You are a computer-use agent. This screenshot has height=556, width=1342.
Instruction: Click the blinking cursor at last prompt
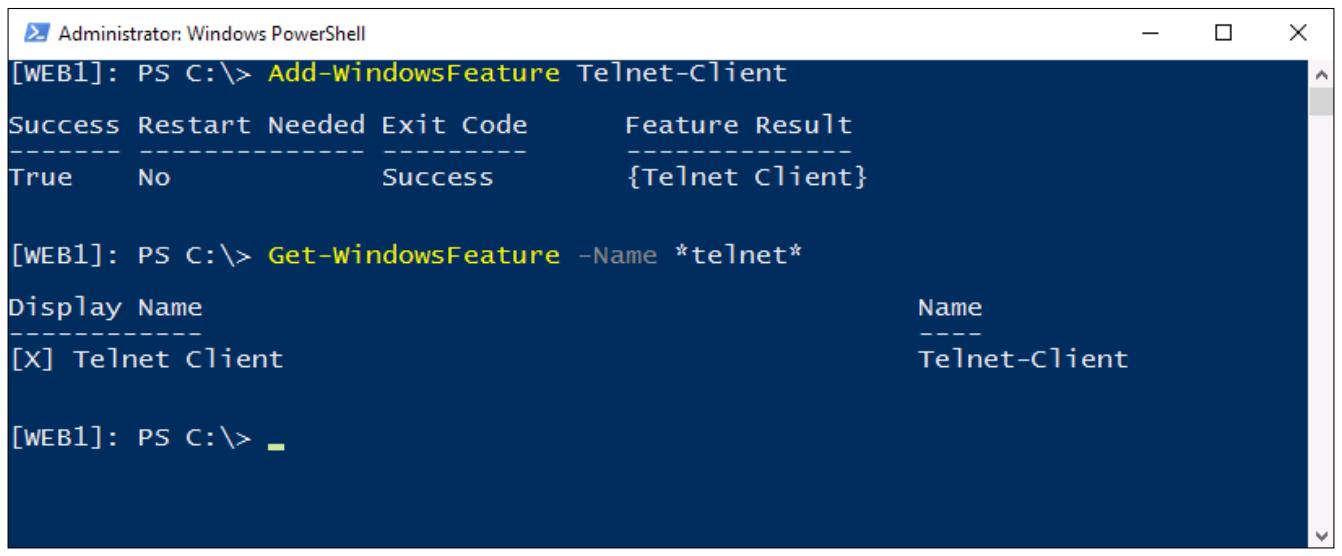[277, 448]
